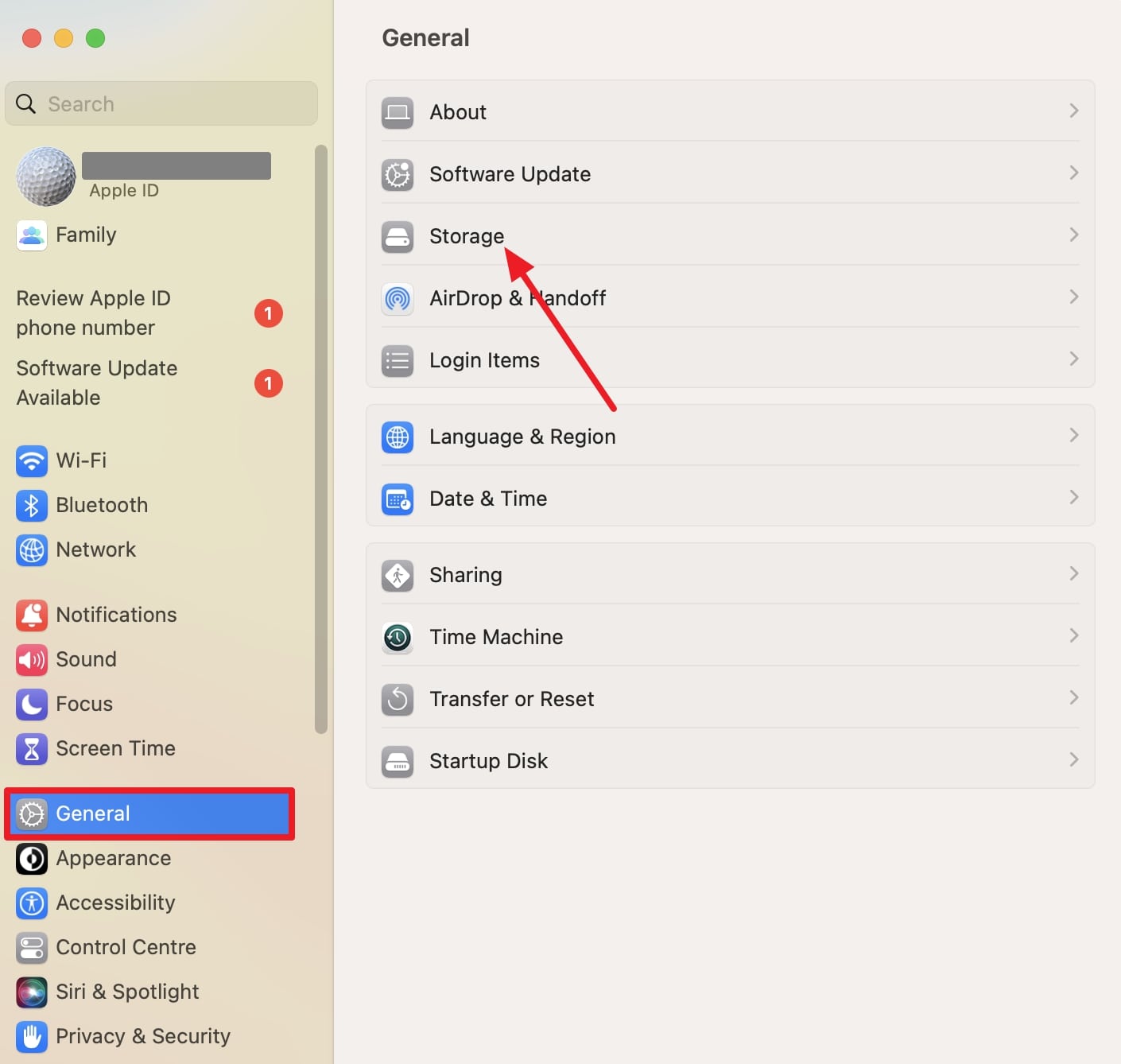
Task: Expand the About row chevron
Action: pos(1073,111)
